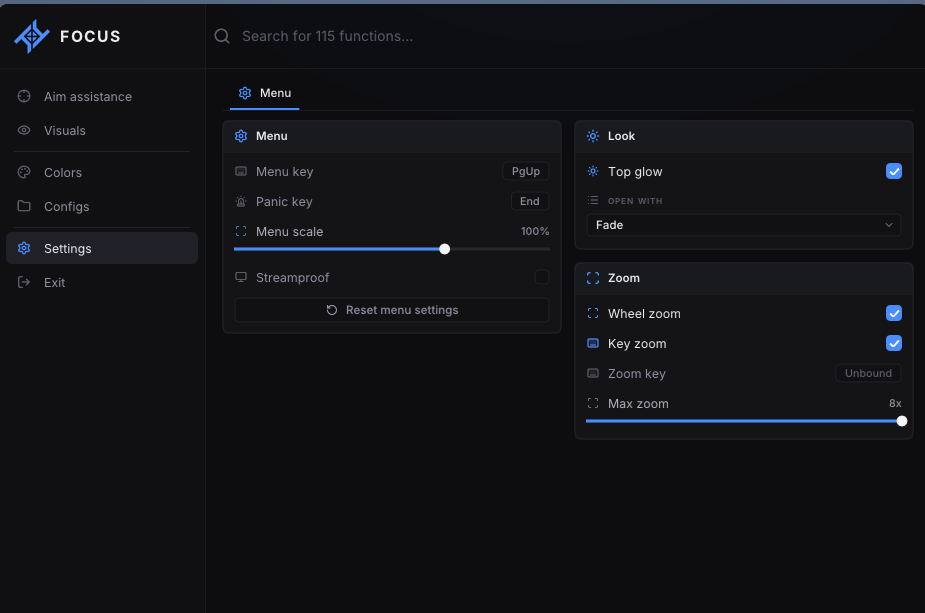Enable the Streamproof checkbox
The image size is (925, 613).
click(542, 277)
